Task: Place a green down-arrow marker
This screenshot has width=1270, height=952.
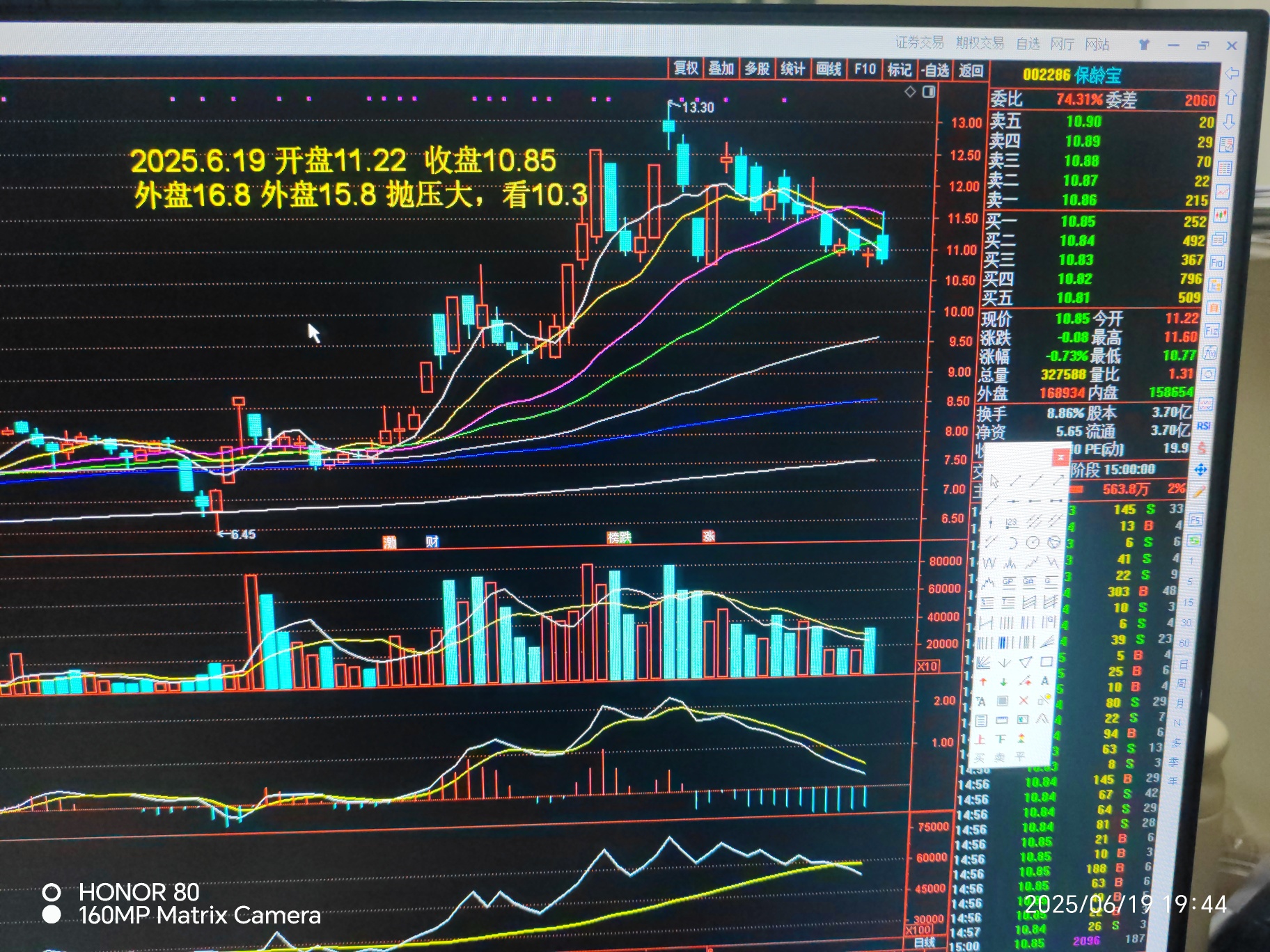Action: [x=1004, y=682]
